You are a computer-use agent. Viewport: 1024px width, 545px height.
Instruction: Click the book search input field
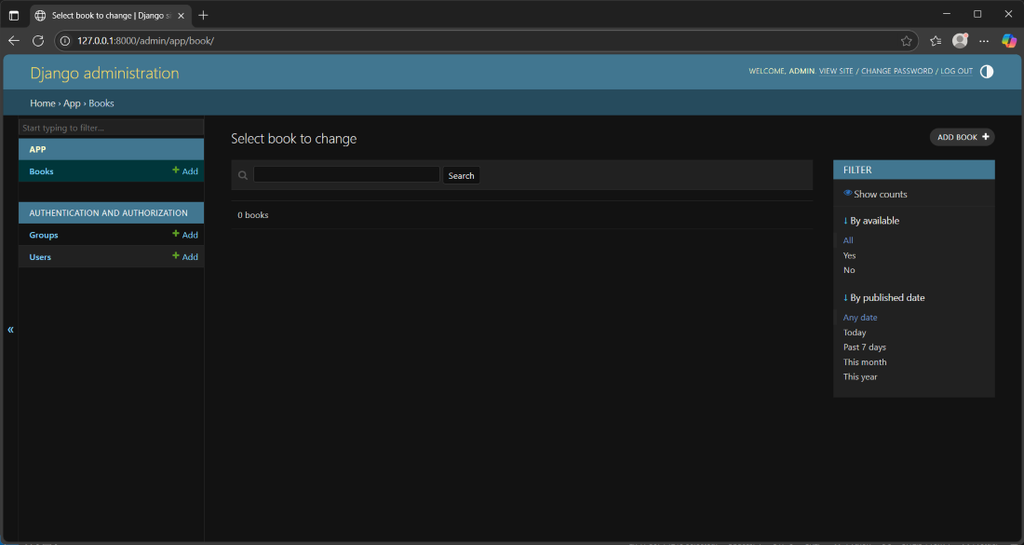point(346,174)
